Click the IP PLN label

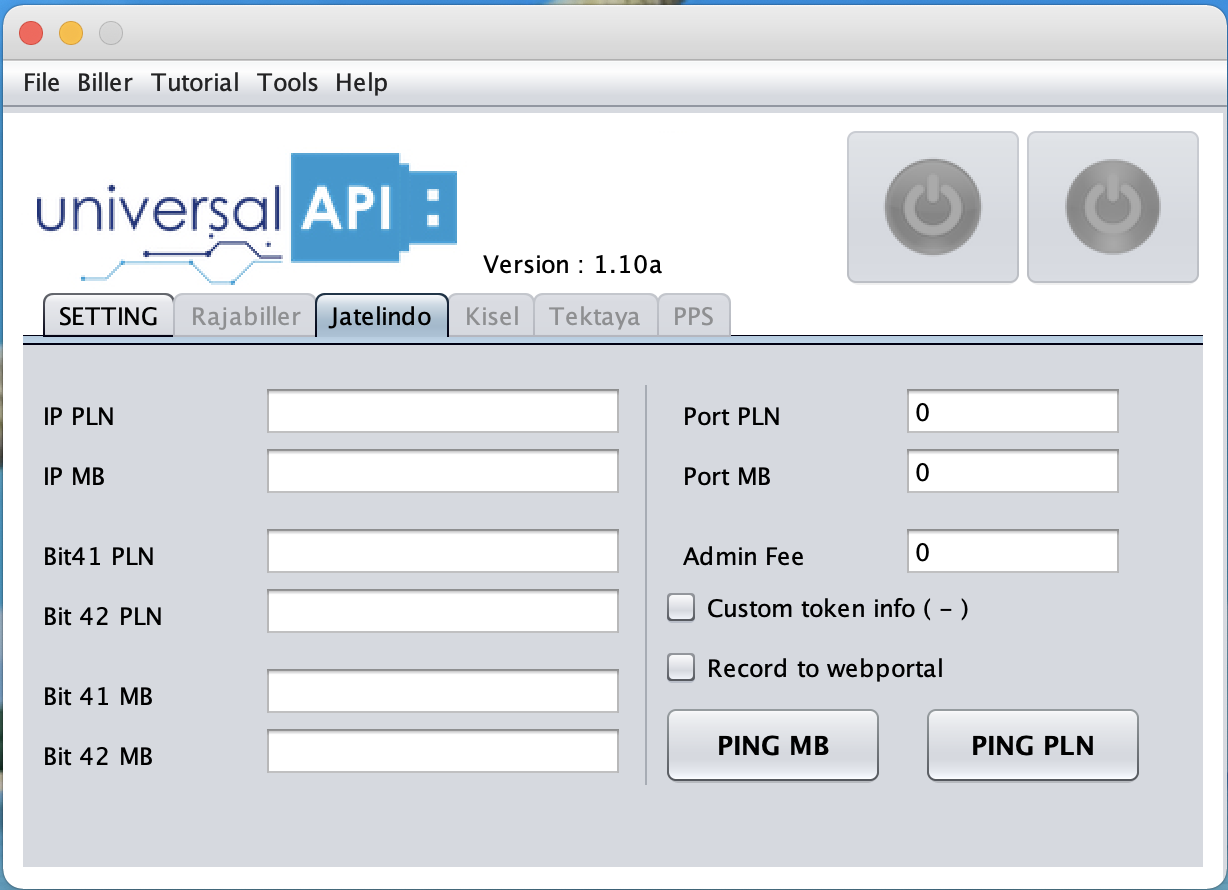(x=79, y=417)
